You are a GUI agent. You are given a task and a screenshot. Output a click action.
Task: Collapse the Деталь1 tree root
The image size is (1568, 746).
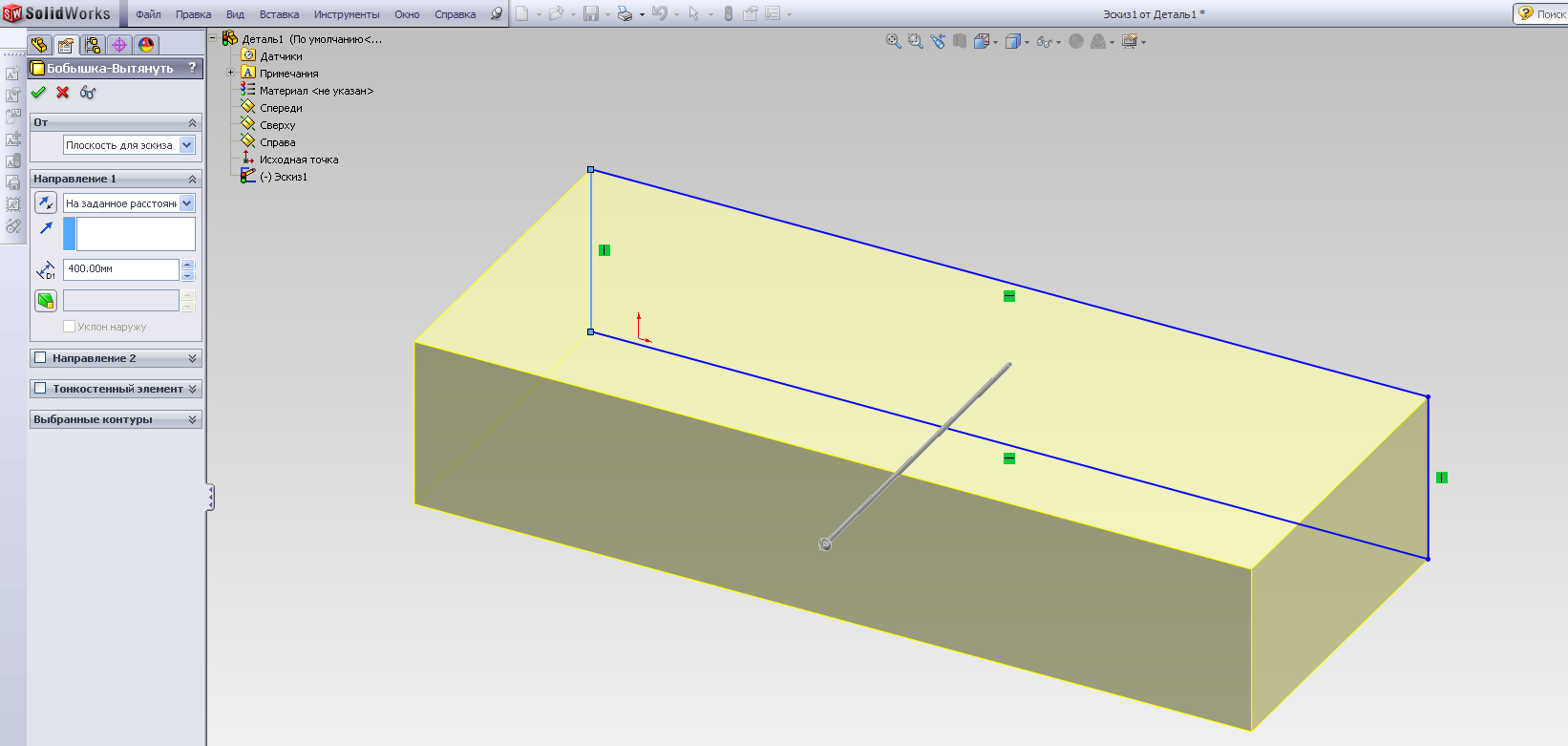(213, 38)
